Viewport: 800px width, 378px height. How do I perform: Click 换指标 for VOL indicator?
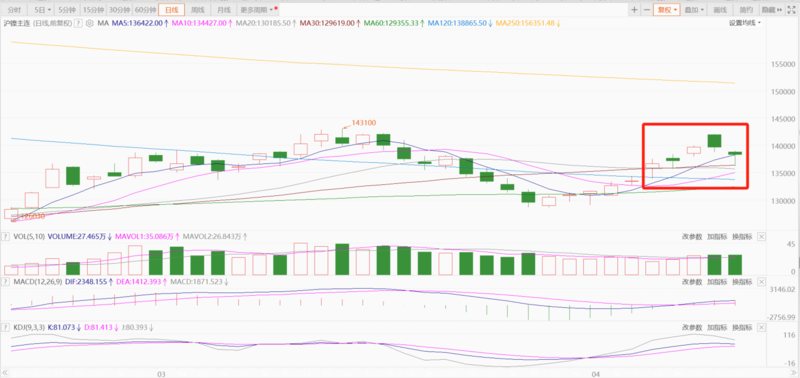click(742, 237)
